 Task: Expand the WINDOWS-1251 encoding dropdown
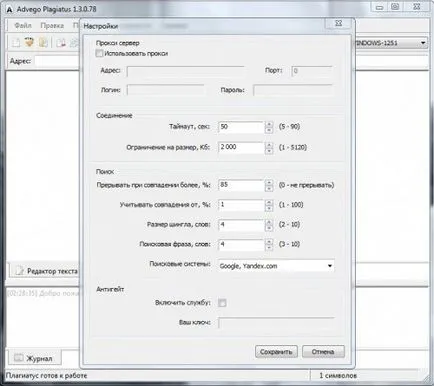(x=423, y=43)
